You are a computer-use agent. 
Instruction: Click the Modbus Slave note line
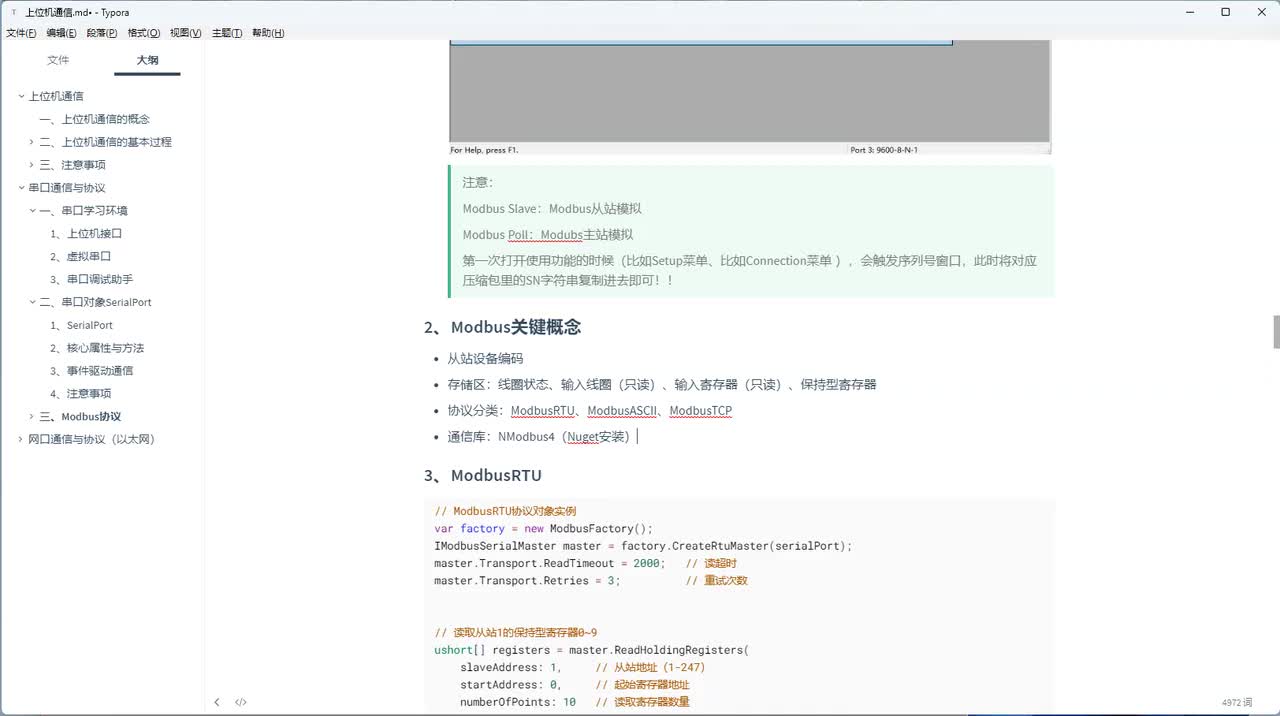(552, 209)
